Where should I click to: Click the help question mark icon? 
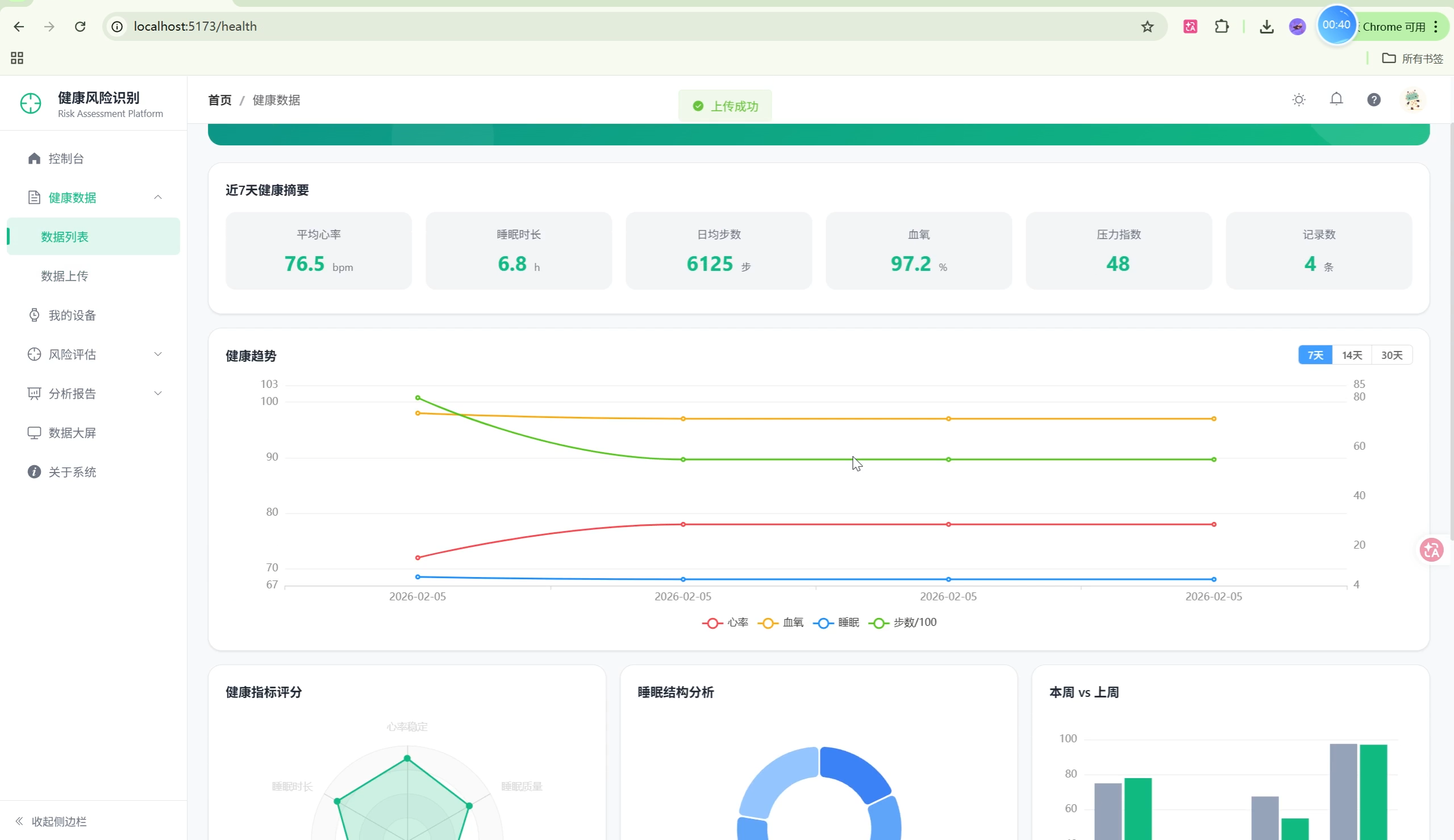[x=1373, y=100]
